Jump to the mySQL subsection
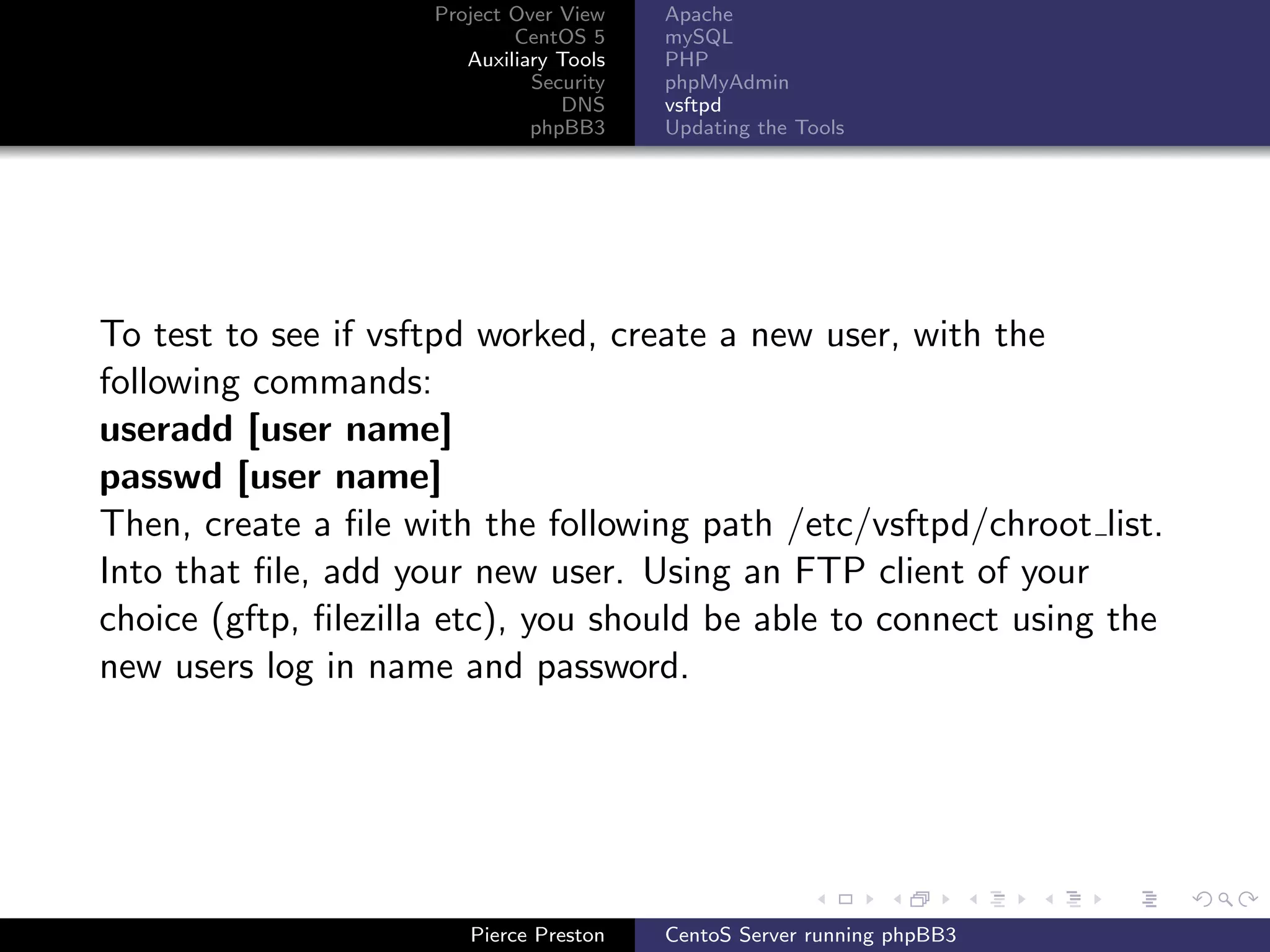 [699, 37]
